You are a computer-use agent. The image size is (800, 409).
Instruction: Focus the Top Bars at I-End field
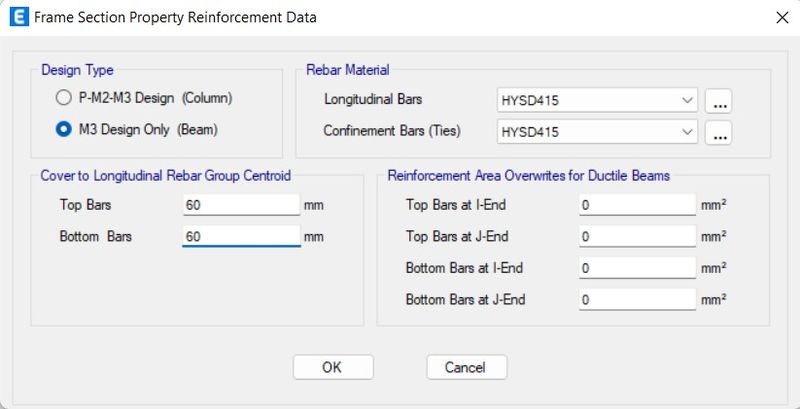coord(637,205)
